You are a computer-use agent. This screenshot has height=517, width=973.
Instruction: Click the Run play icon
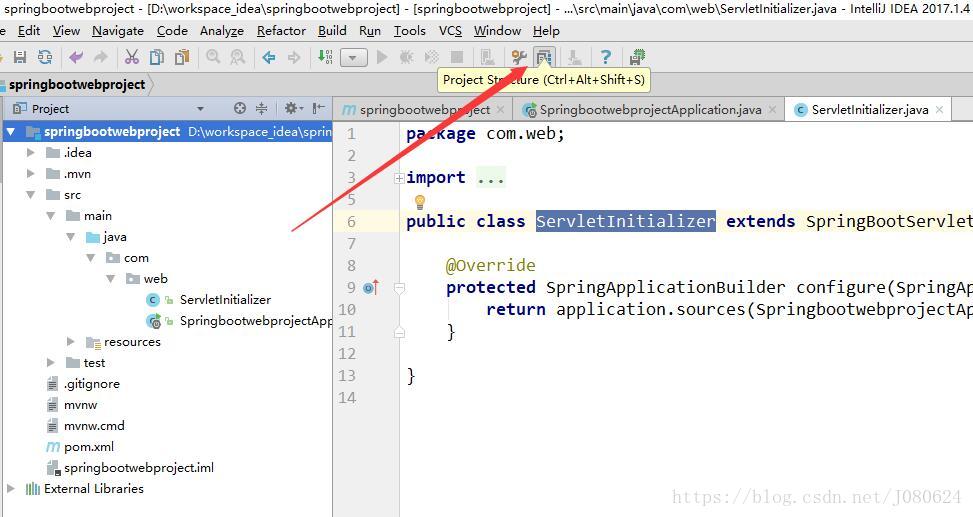pos(382,57)
